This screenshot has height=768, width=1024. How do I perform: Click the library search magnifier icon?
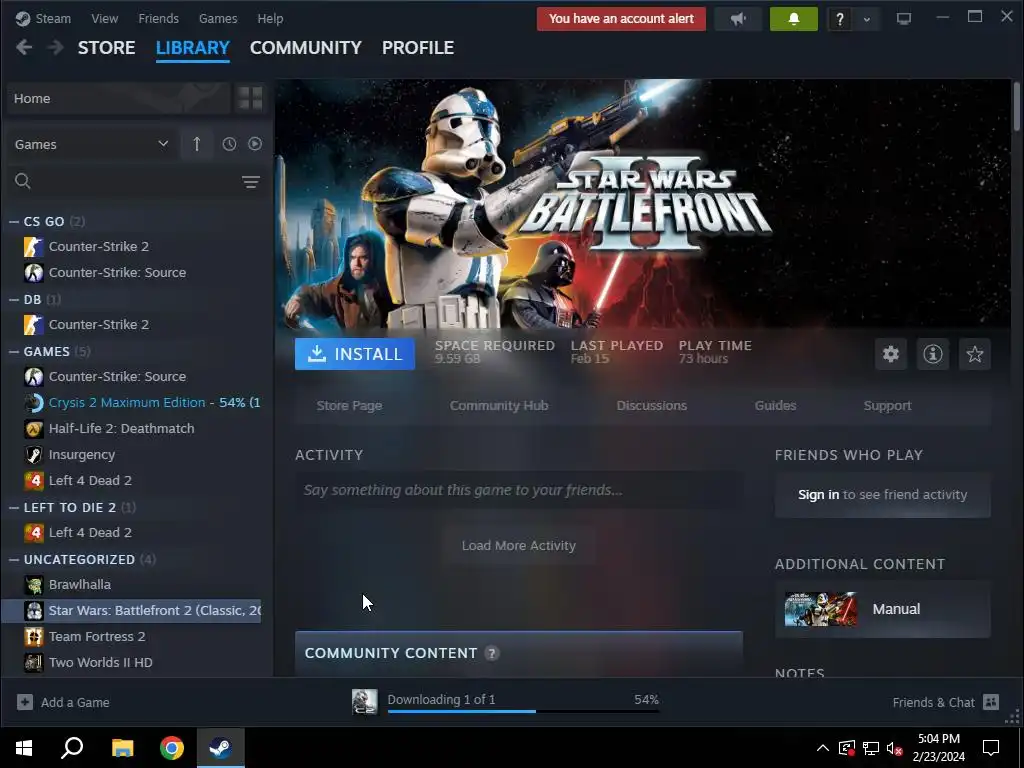tap(23, 181)
